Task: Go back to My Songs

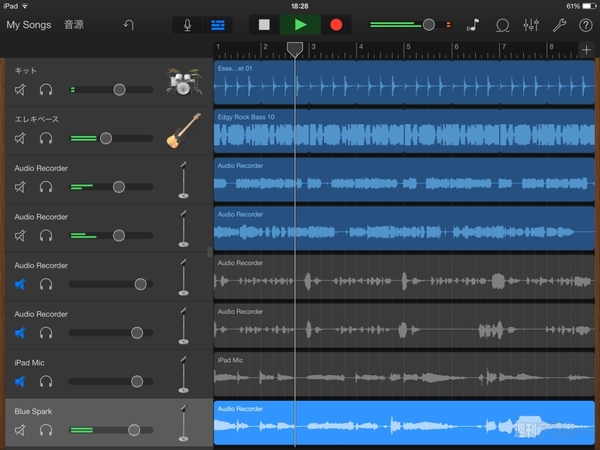Action: (x=27, y=24)
